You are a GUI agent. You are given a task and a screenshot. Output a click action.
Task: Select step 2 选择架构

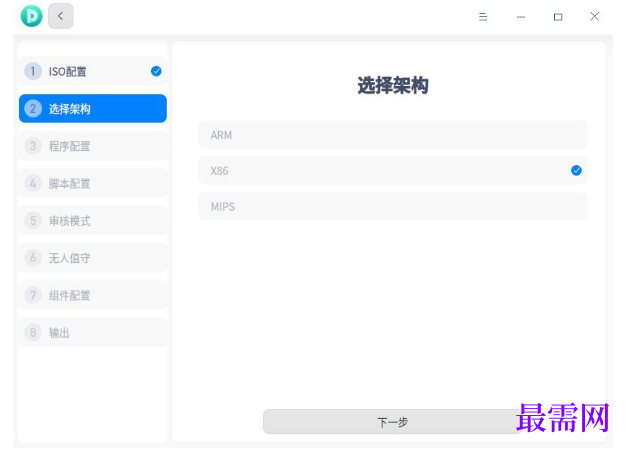pos(93,109)
